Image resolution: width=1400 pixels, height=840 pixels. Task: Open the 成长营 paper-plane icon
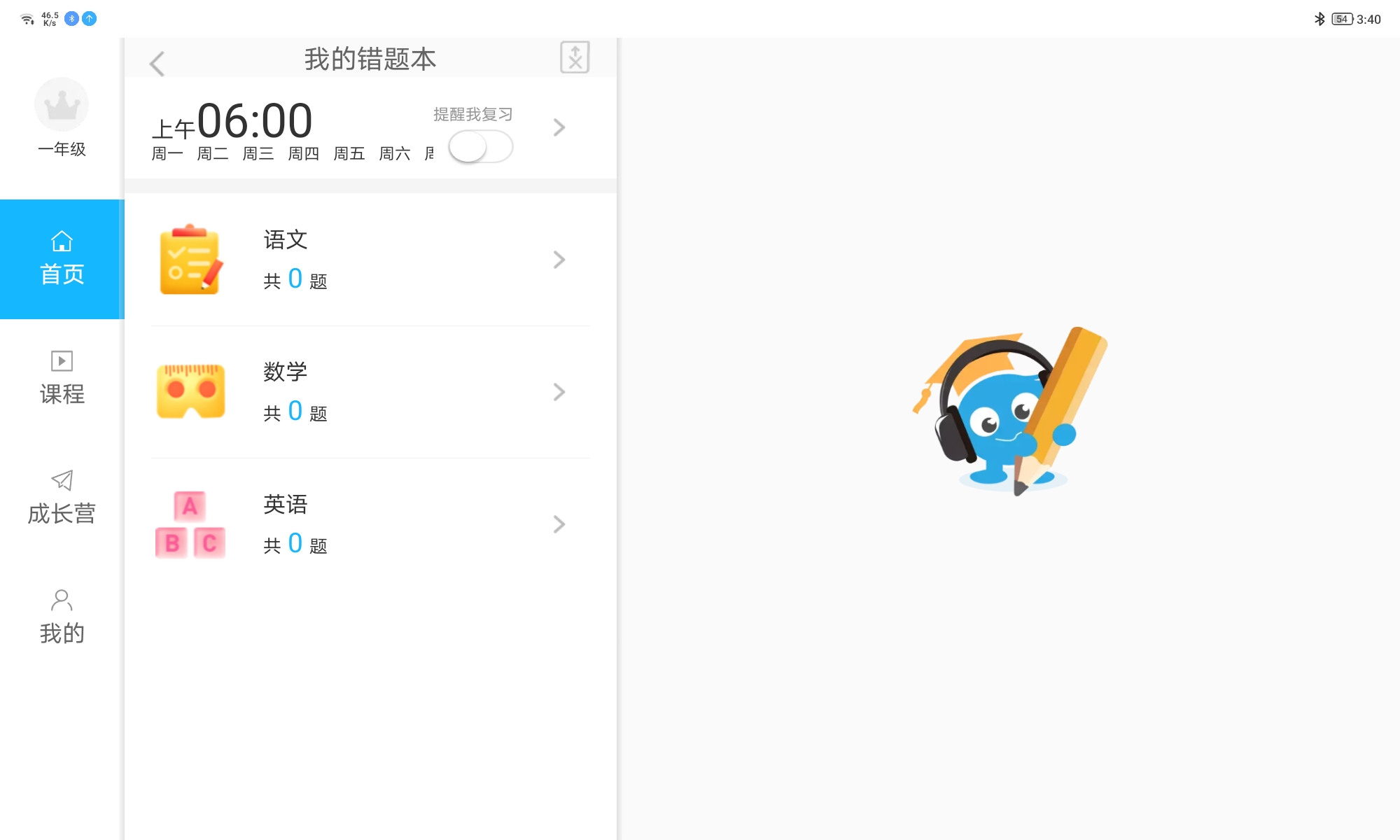(62, 480)
